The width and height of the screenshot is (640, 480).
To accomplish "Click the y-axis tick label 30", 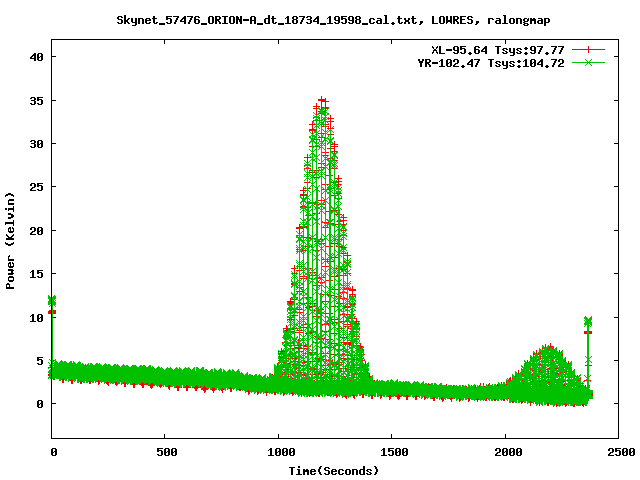I will tap(36, 144).
